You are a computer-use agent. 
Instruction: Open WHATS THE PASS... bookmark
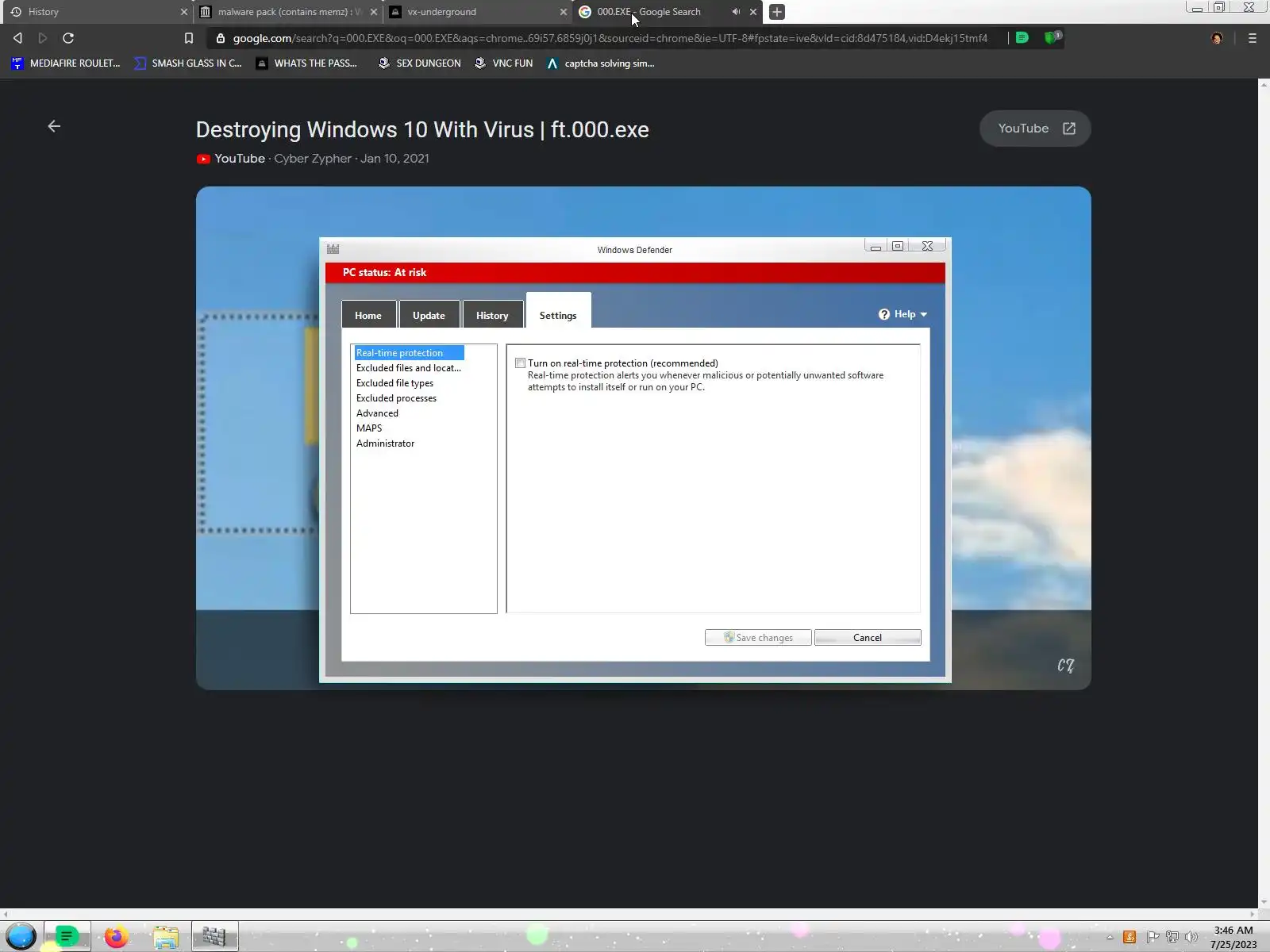(x=307, y=63)
